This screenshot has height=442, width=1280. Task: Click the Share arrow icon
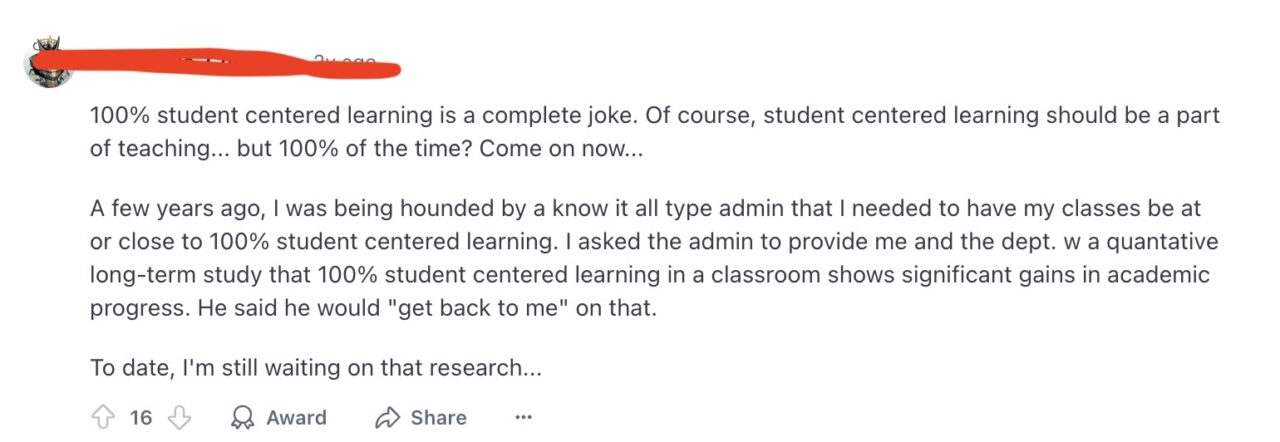[x=387, y=417]
